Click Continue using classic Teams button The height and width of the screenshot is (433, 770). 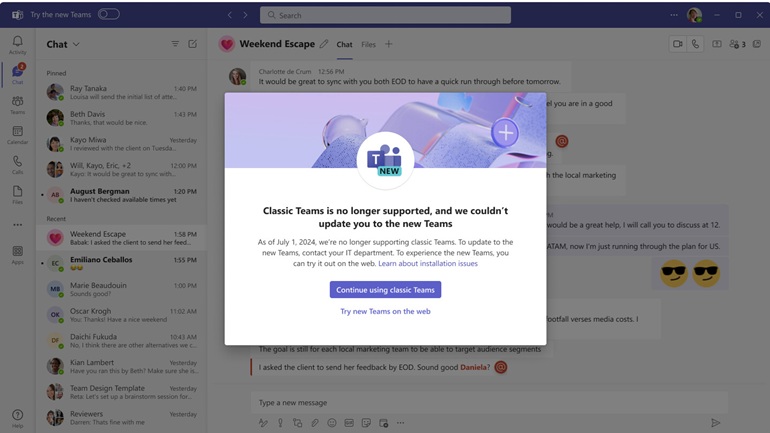pos(385,290)
